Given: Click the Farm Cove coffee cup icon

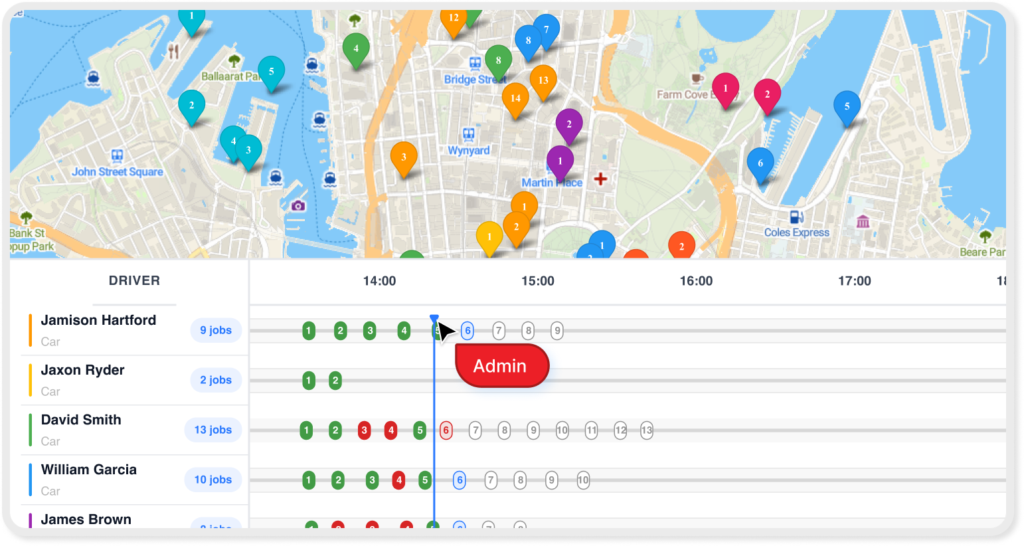Looking at the screenshot, I should (696, 78).
